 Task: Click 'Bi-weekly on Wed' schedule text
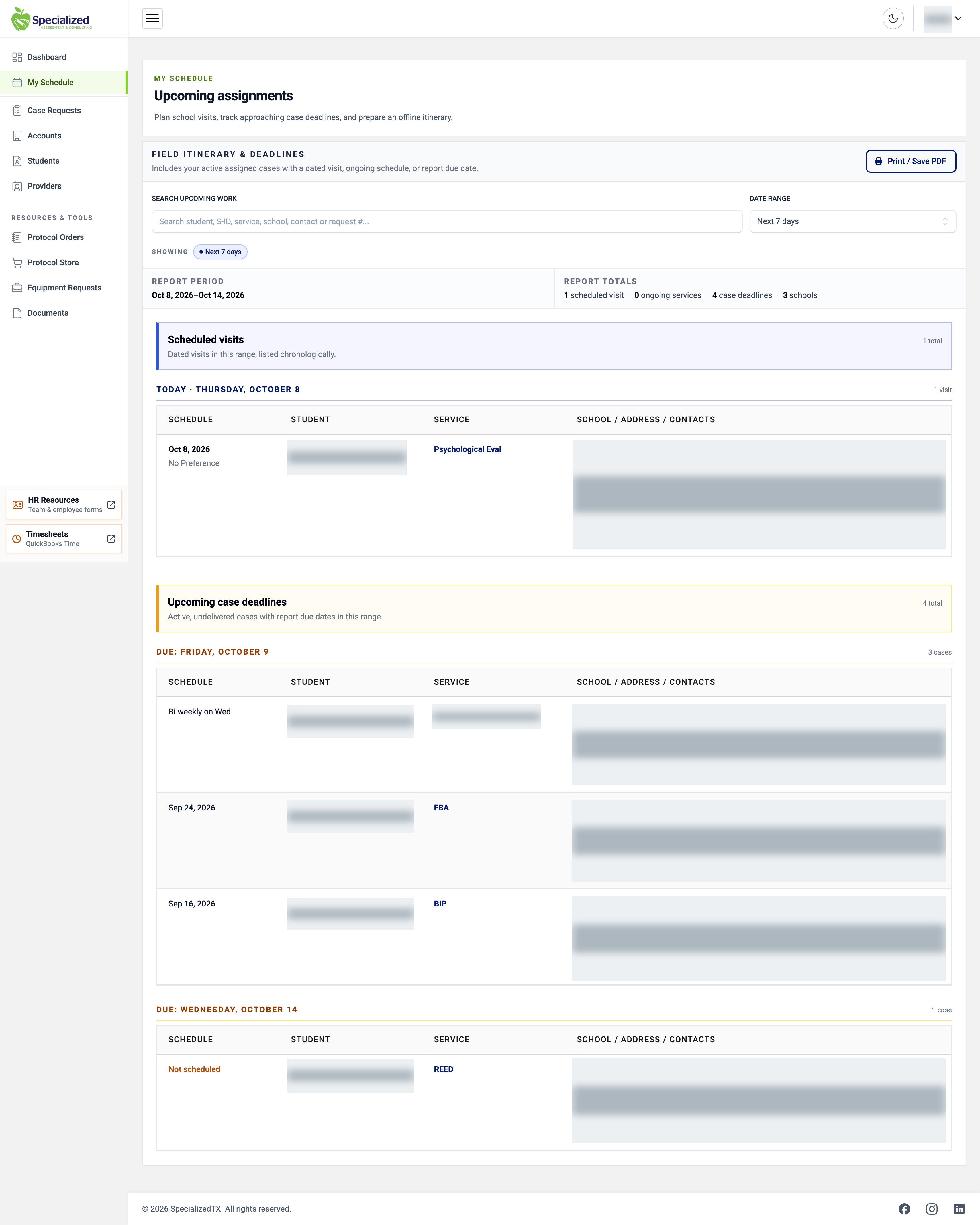pyautogui.click(x=199, y=712)
